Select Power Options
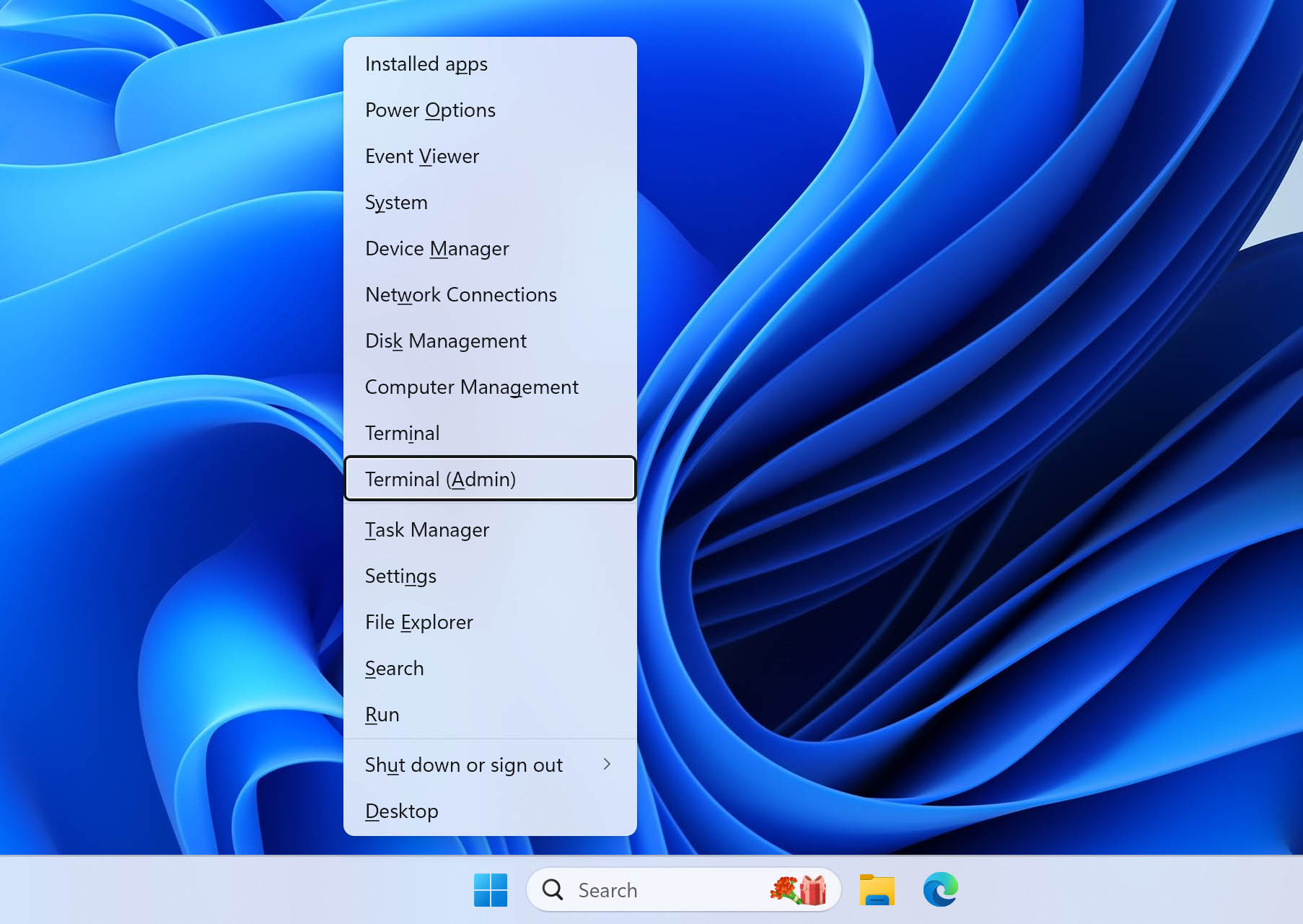Screen dimensions: 1303x924 click(x=491, y=110)
